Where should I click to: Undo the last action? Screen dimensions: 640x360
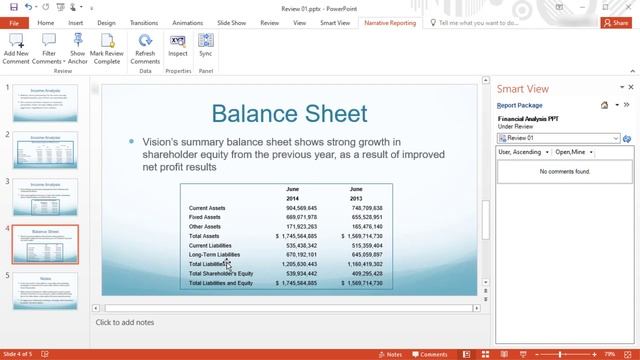[x=28, y=7]
